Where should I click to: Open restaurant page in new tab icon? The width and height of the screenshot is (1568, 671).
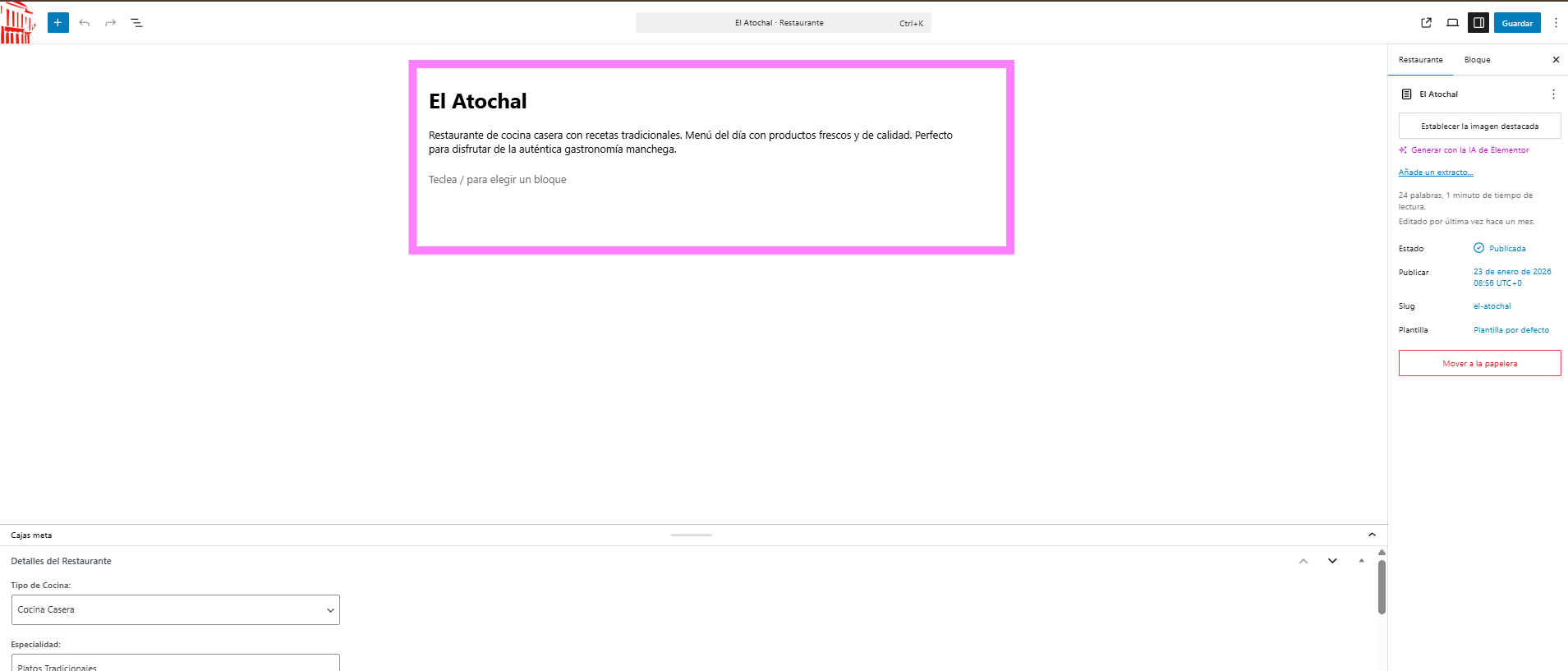click(x=1426, y=23)
